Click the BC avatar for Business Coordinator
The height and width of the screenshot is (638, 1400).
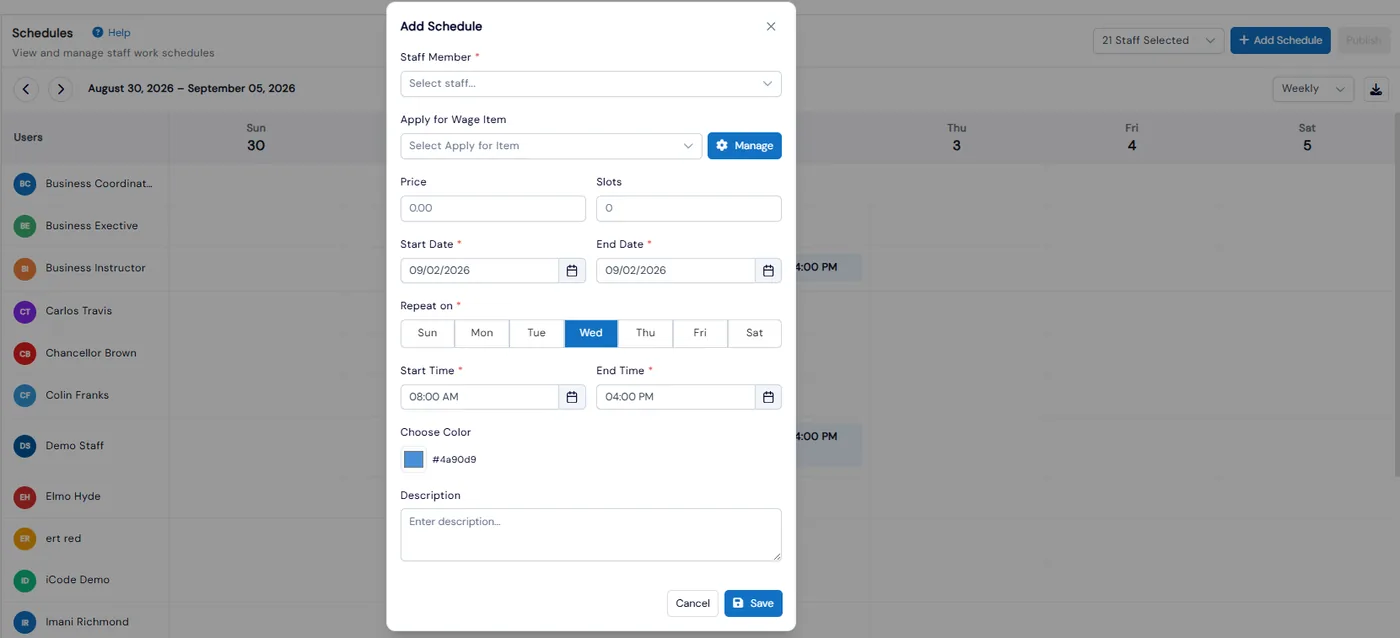(x=25, y=184)
